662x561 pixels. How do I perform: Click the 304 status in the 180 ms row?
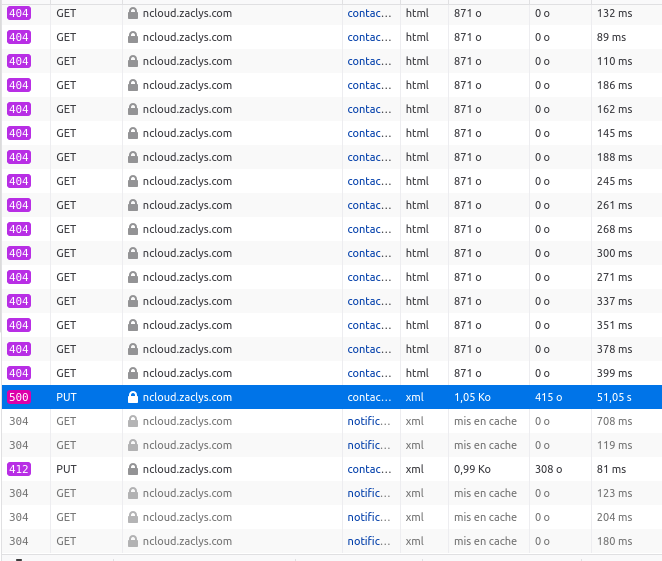tap(18, 541)
